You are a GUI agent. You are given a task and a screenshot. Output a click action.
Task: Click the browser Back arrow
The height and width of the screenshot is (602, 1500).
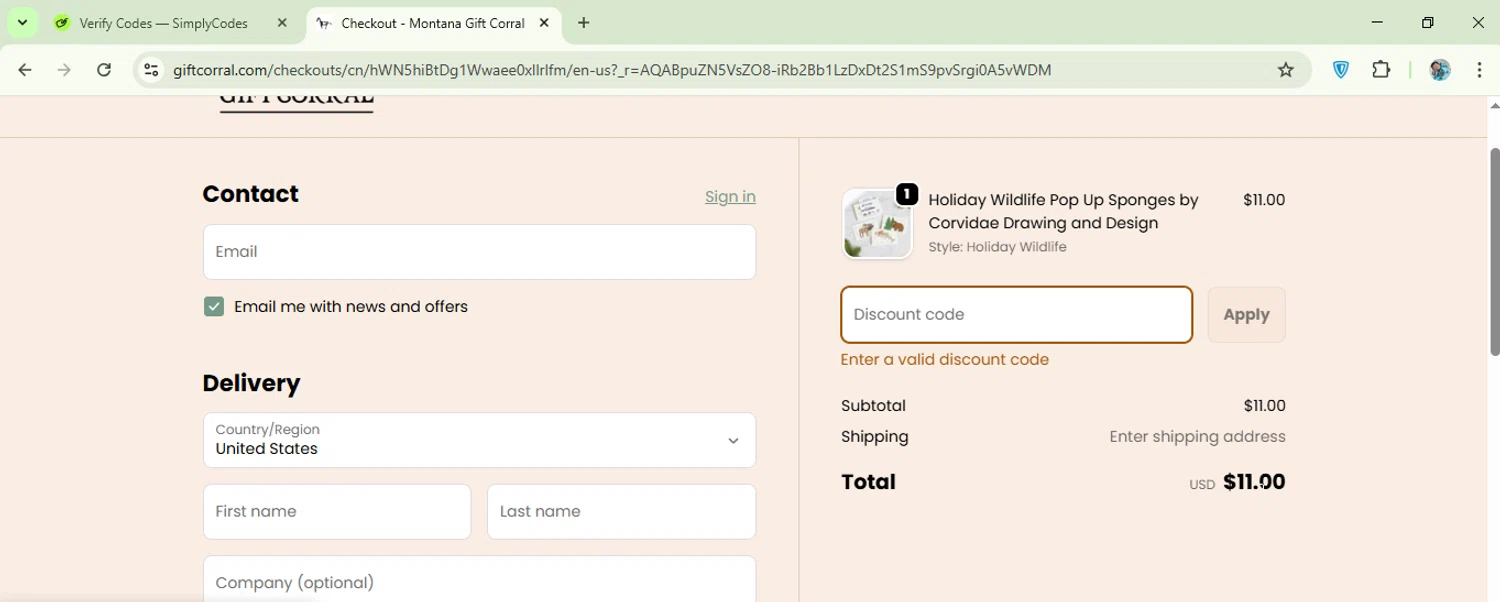[25, 70]
